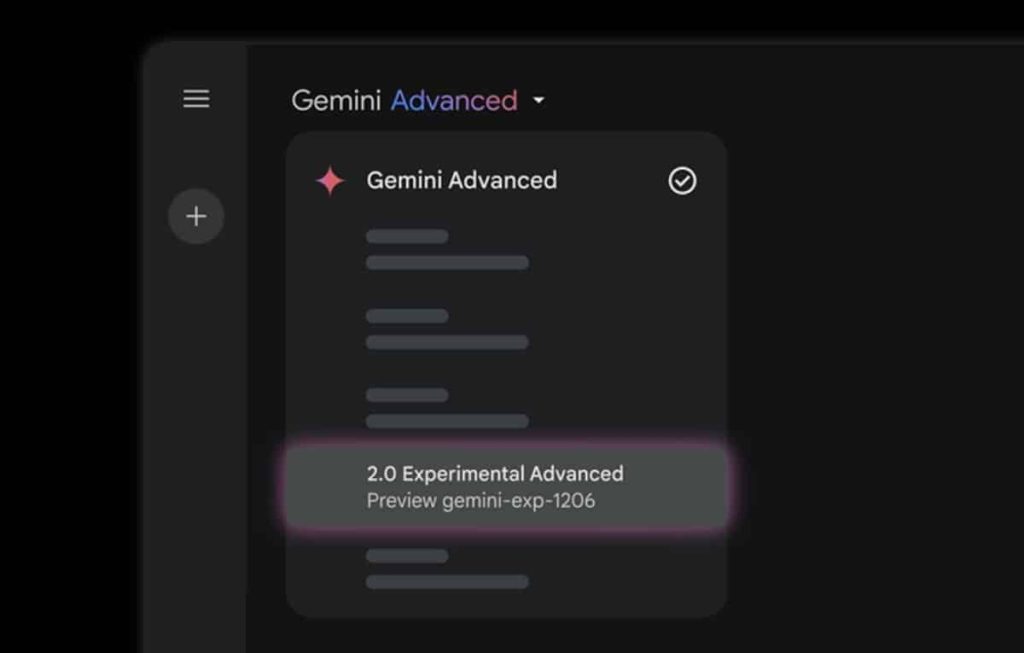Open the Gemini Advanced model picker

tap(455, 100)
